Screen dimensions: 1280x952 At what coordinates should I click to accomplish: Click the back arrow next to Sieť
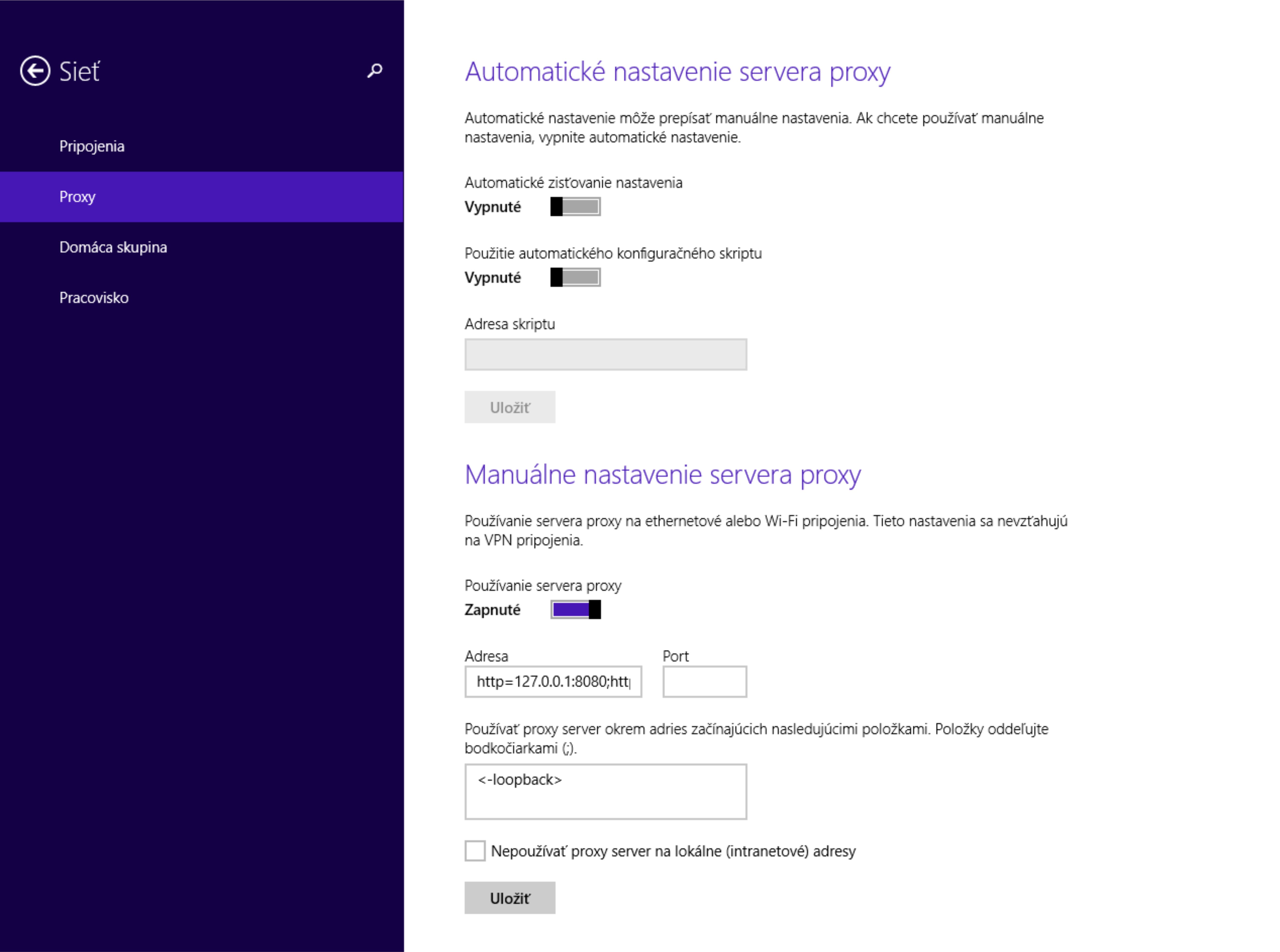click(35, 71)
